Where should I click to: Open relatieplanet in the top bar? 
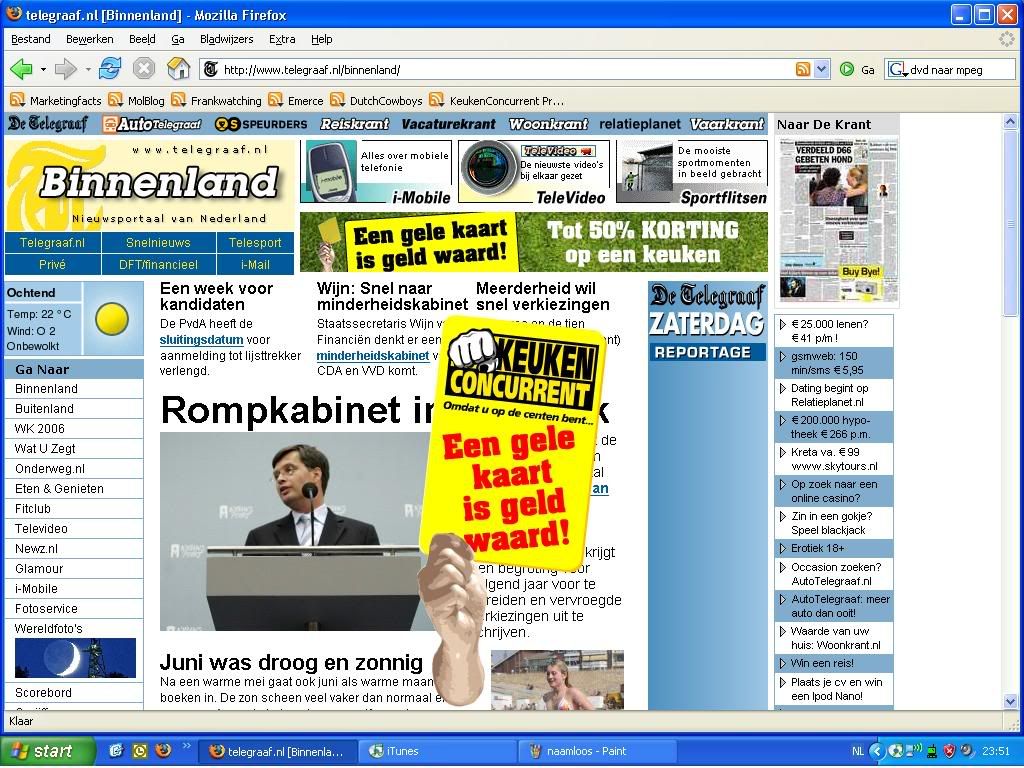point(639,123)
